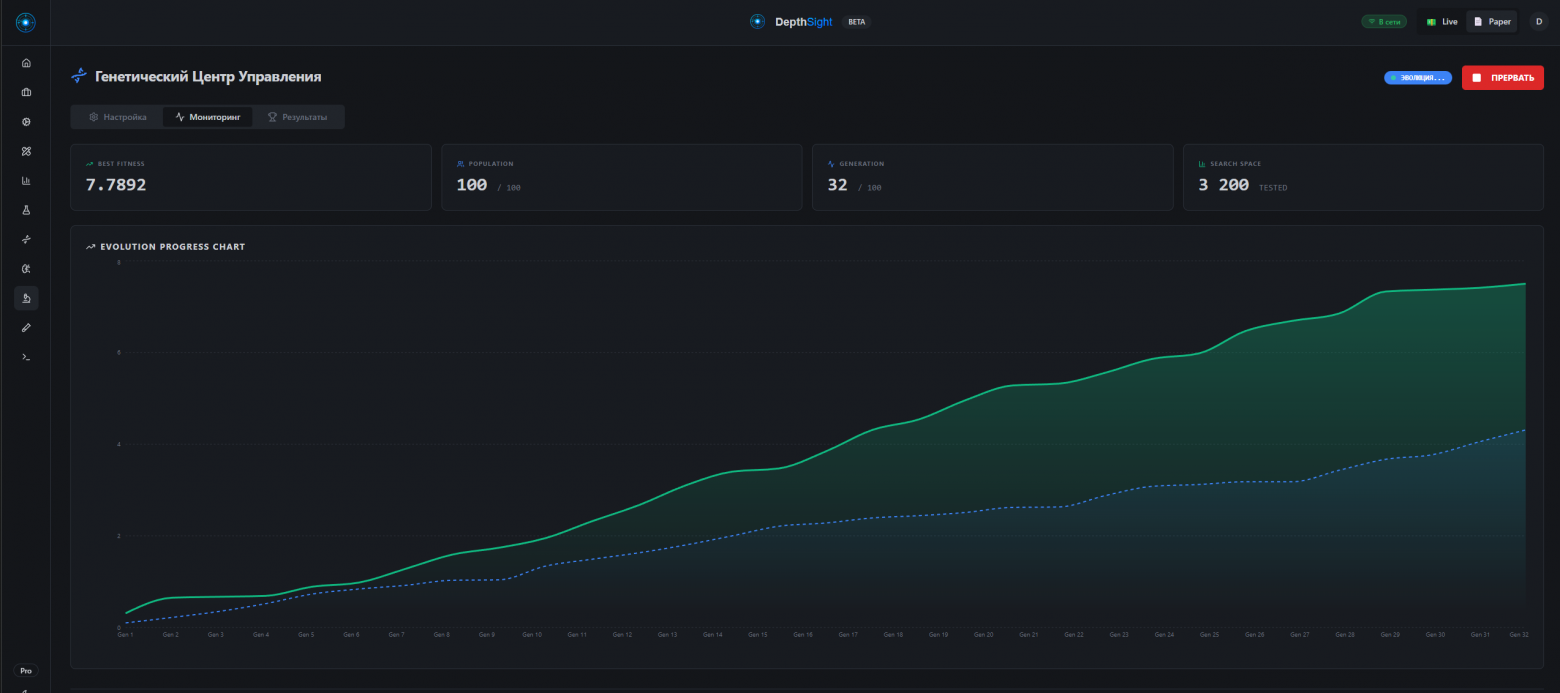The width and height of the screenshot is (1560, 693).
Task: Click the pencil edit icon in sidebar
Action: (x=26, y=327)
